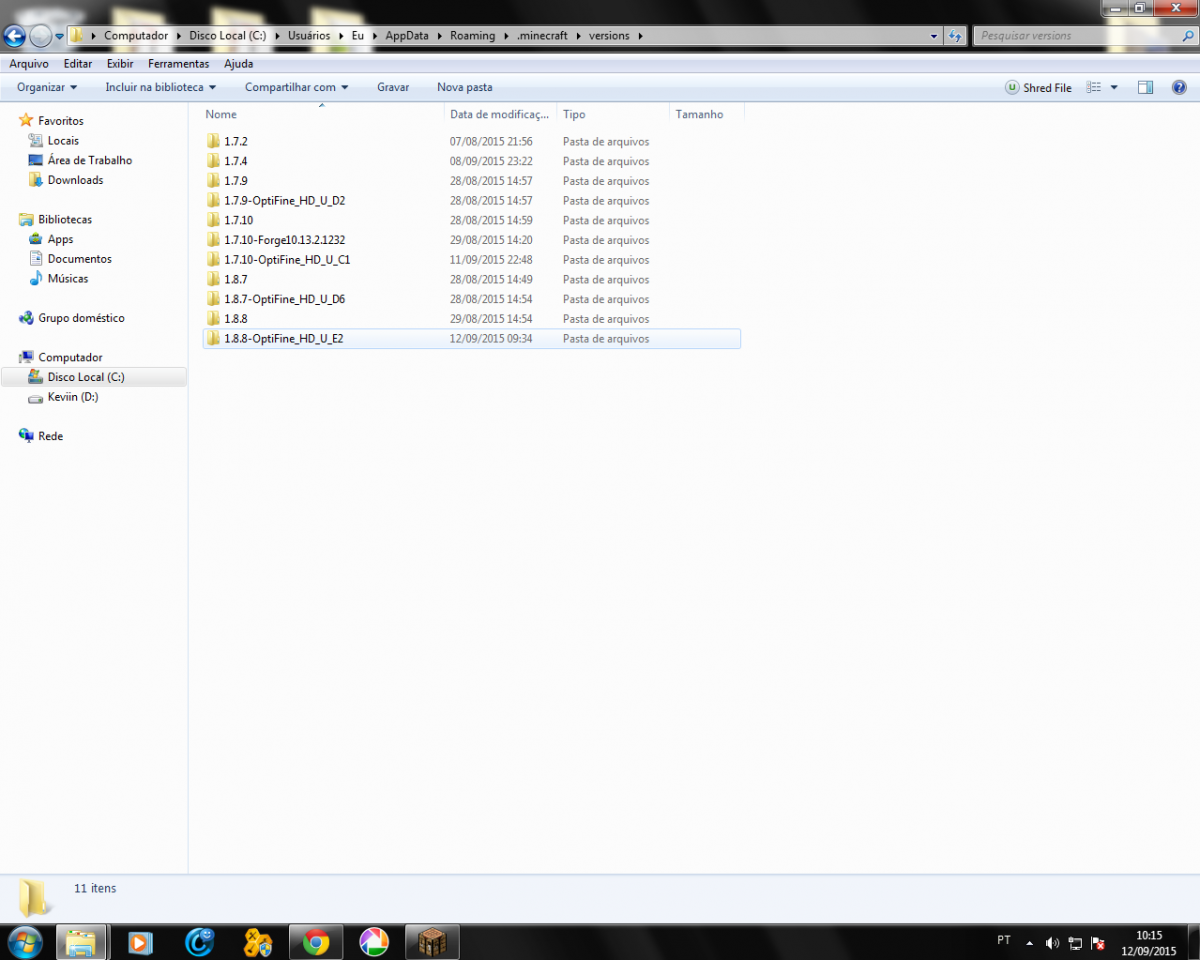Open the address bar history dropdown
Screen dimensions: 1200x960
(x=934, y=36)
